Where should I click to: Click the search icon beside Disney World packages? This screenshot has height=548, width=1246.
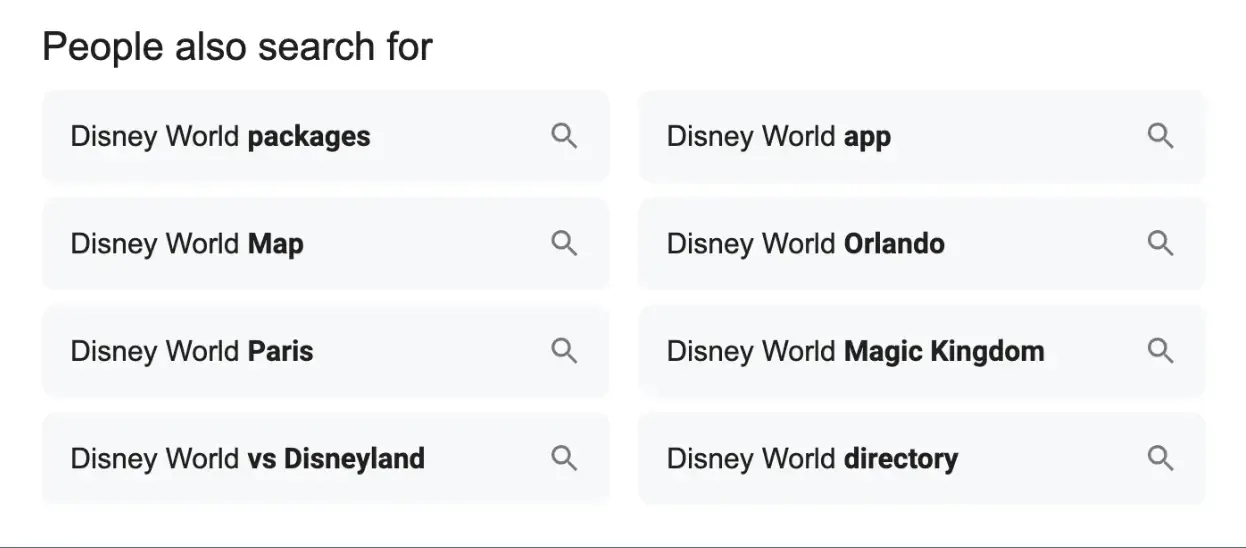point(565,136)
